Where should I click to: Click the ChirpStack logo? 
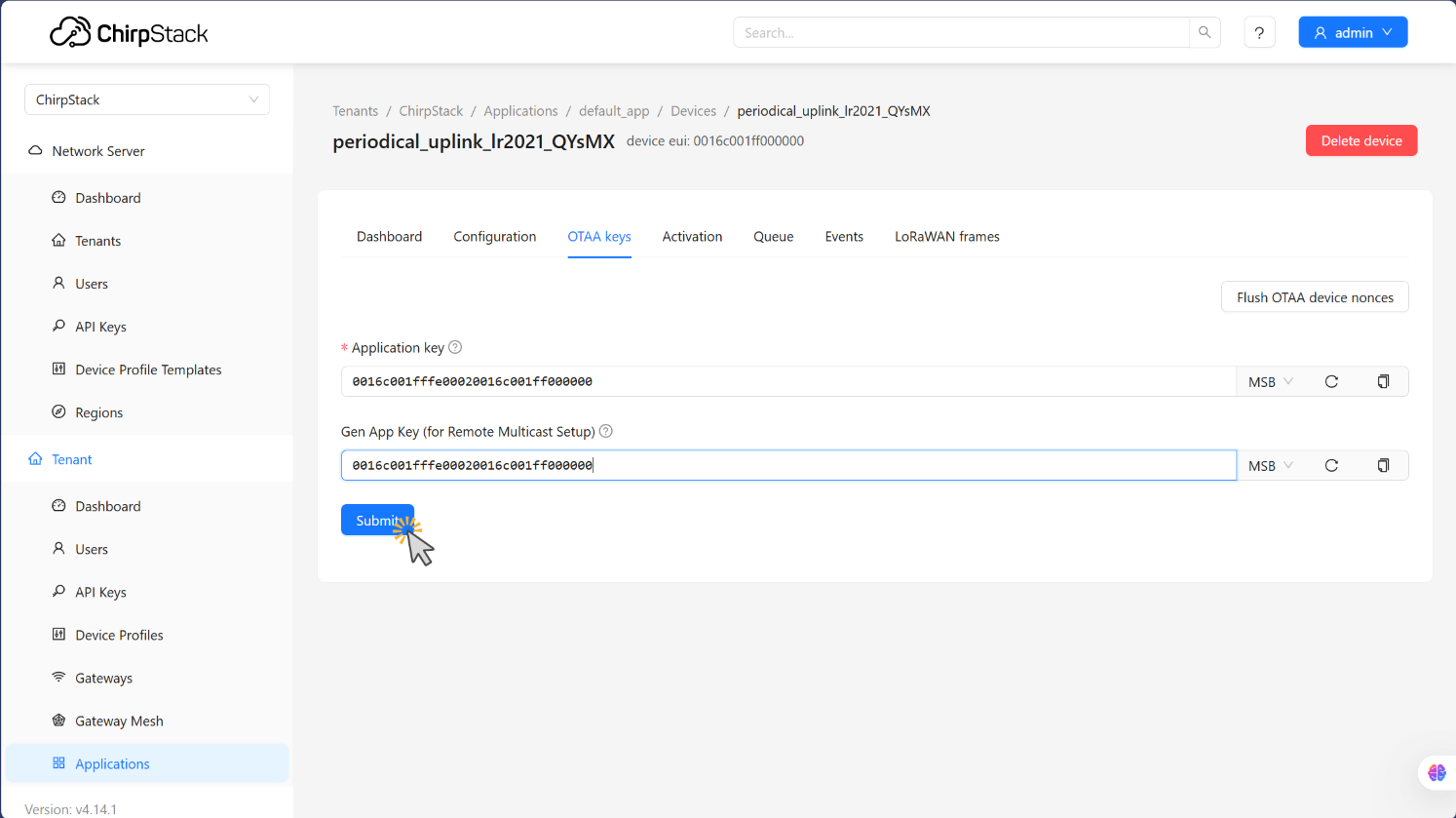(x=129, y=33)
